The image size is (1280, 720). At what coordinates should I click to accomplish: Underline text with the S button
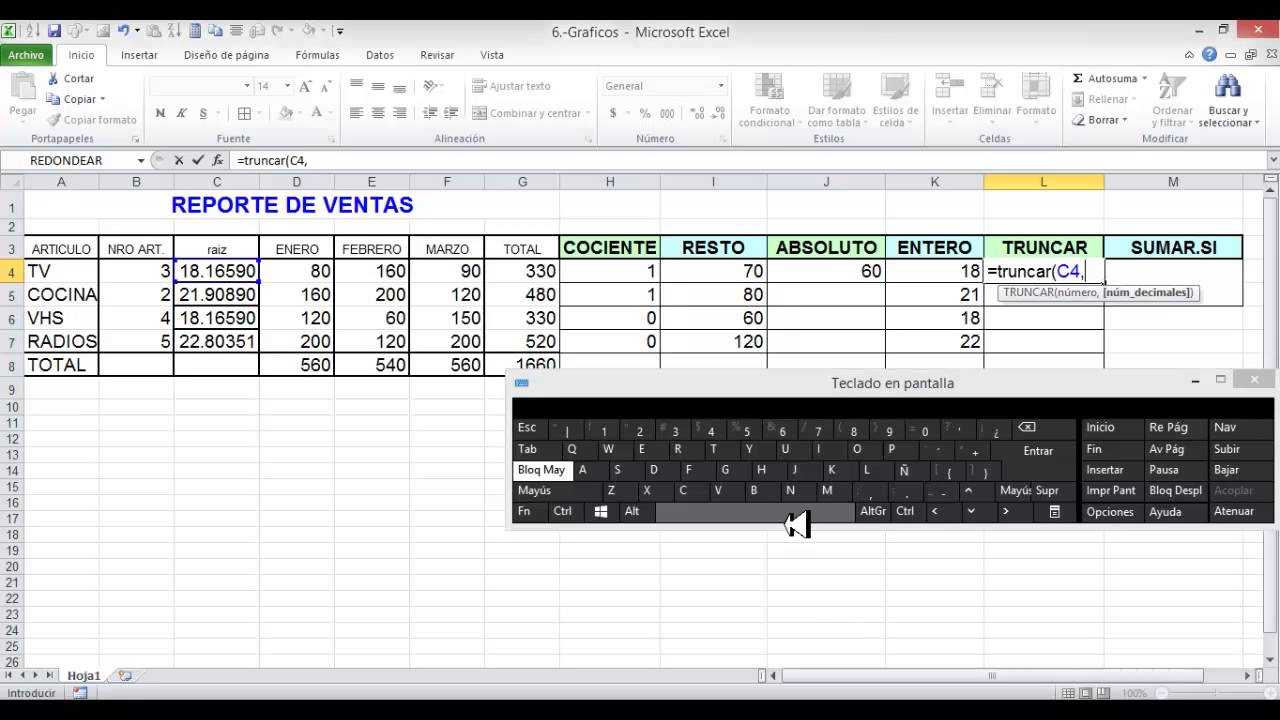203,113
